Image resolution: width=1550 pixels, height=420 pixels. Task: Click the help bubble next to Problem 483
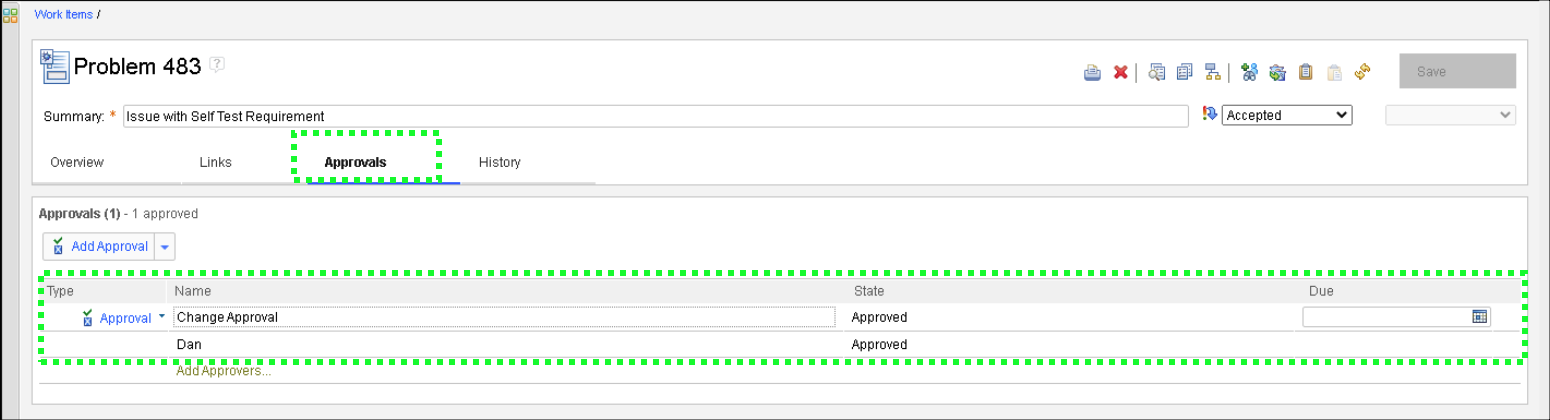tap(217, 65)
